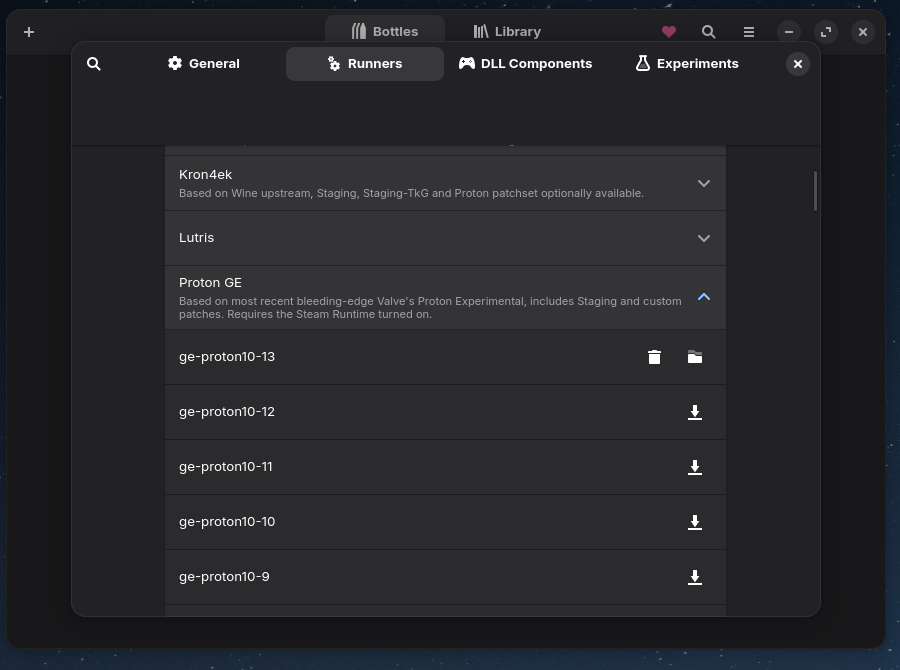The width and height of the screenshot is (900, 670).
Task: Select the ge-proton10-10 row text
Action: (x=227, y=522)
